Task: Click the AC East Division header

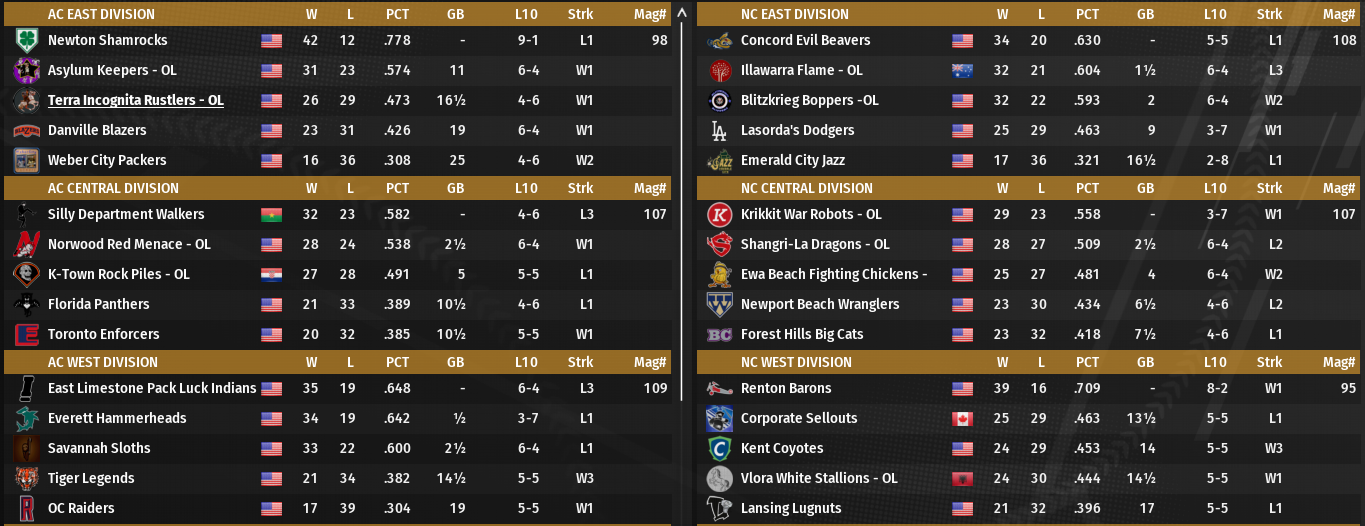Action: [101, 14]
